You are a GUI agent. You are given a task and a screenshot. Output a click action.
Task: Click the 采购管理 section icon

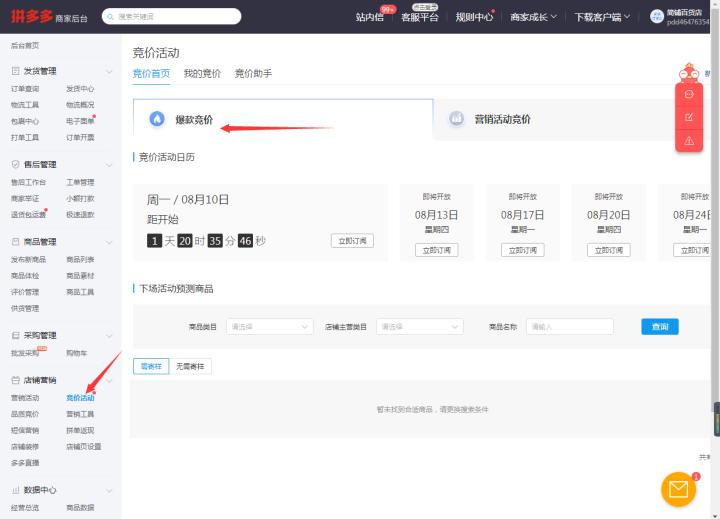click(15, 335)
